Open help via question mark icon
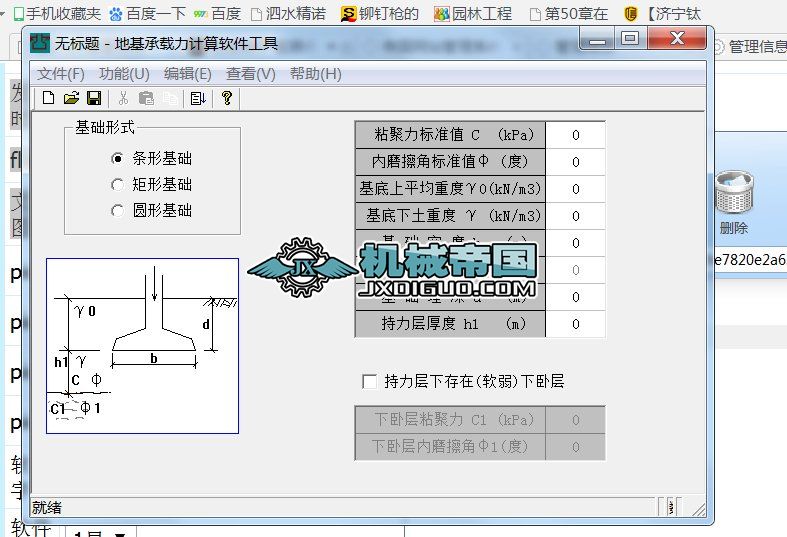The height and width of the screenshot is (537, 787). [x=227, y=98]
